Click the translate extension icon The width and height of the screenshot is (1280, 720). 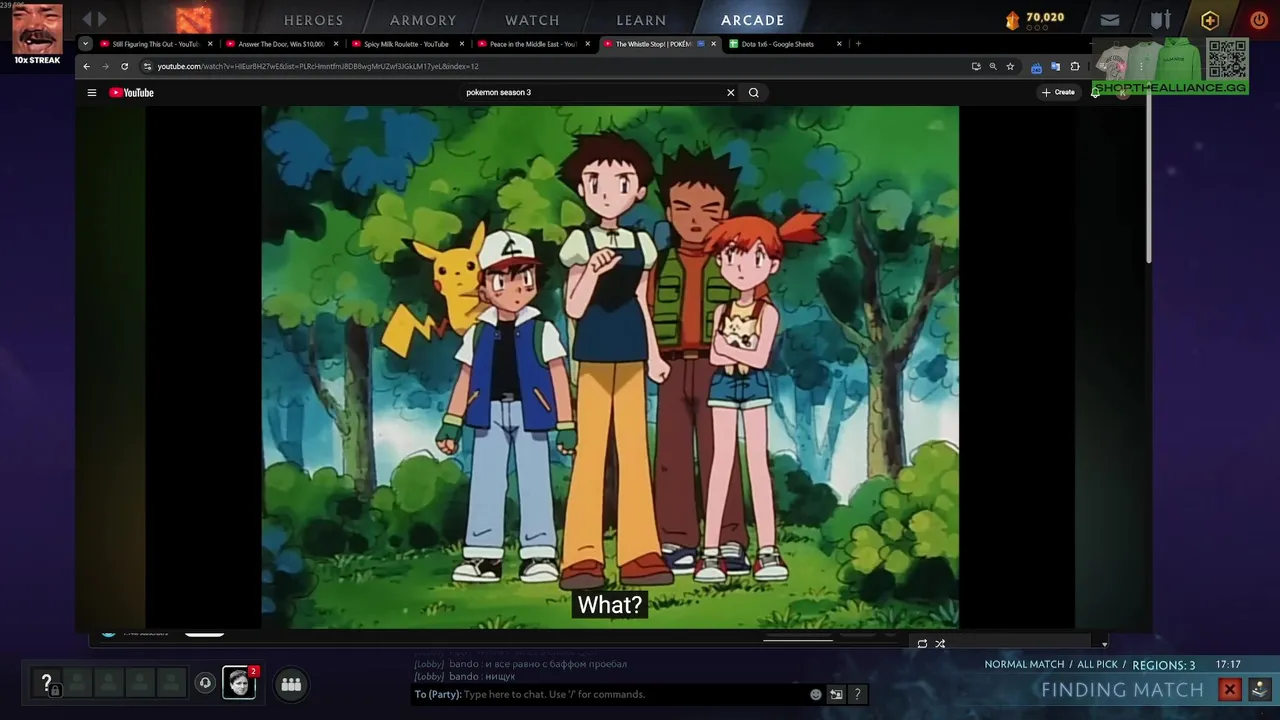click(1055, 66)
